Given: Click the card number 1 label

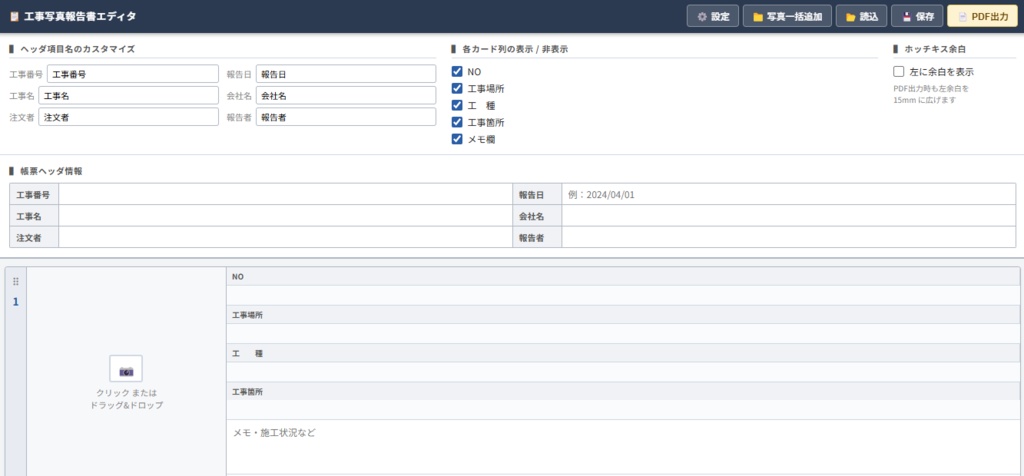Looking at the screenshot, I should point(16,302).
